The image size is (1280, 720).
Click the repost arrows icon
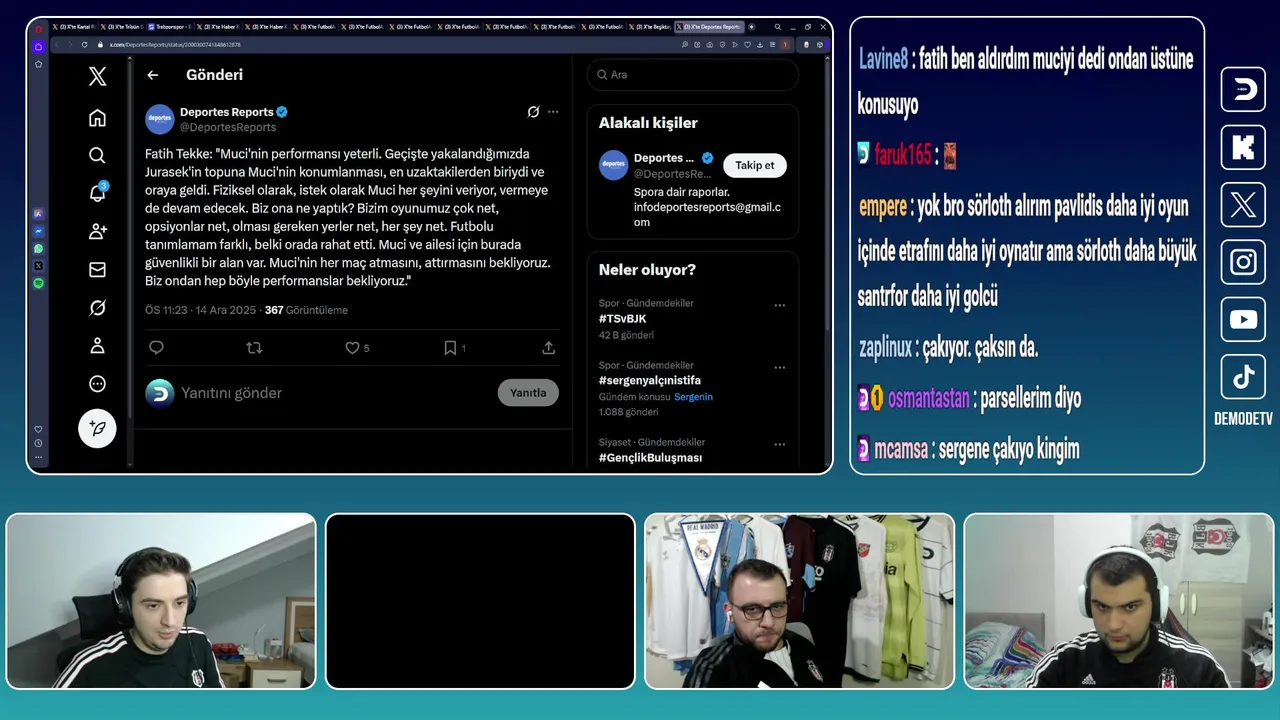[x=254, y=348]
